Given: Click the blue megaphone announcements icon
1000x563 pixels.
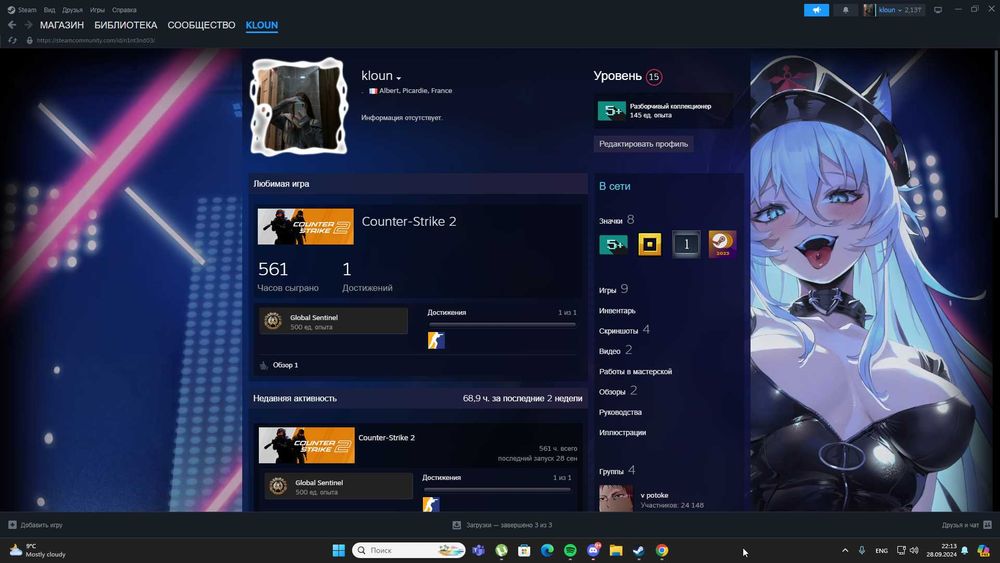Looking at the screenshot, I should [x=816, y=10].
